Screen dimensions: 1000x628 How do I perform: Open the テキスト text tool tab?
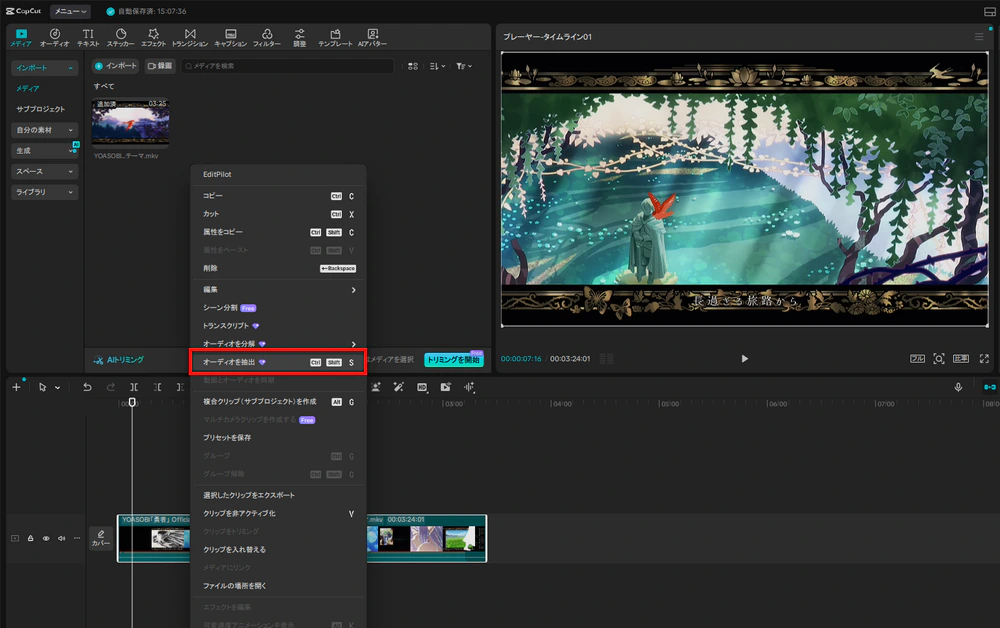(88, 38)
